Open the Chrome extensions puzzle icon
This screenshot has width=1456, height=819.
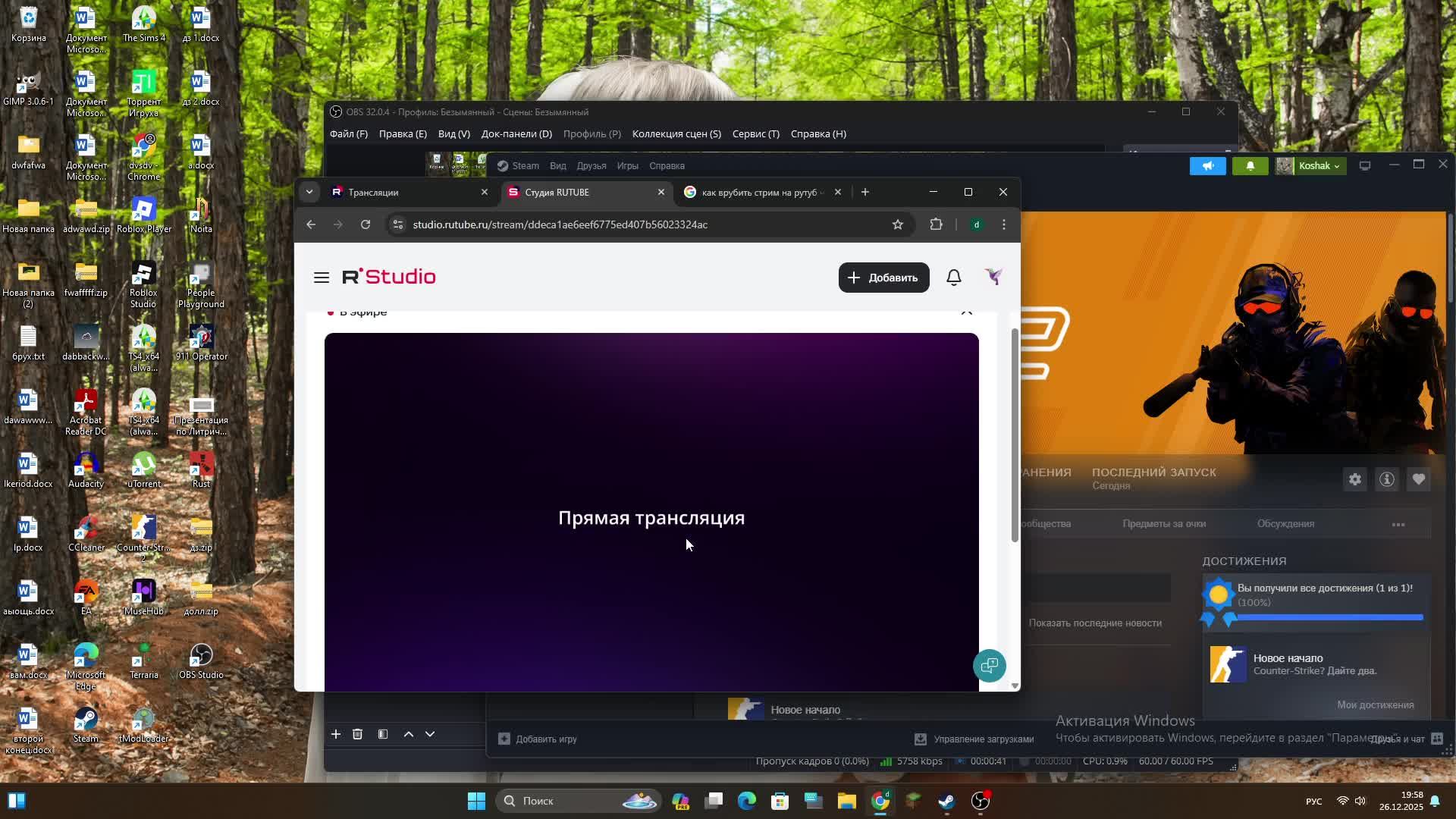coord(936,224)
